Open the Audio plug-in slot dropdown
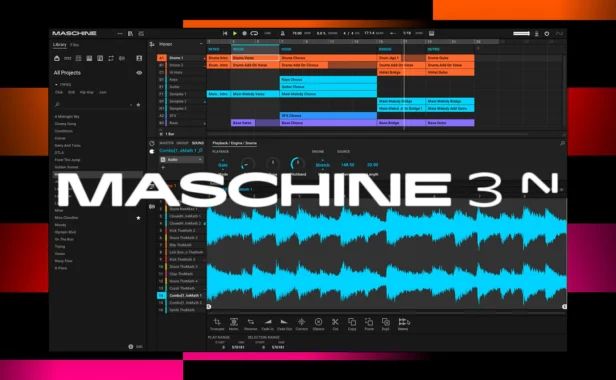Screen dimensions: 616x380 [182, 160]
